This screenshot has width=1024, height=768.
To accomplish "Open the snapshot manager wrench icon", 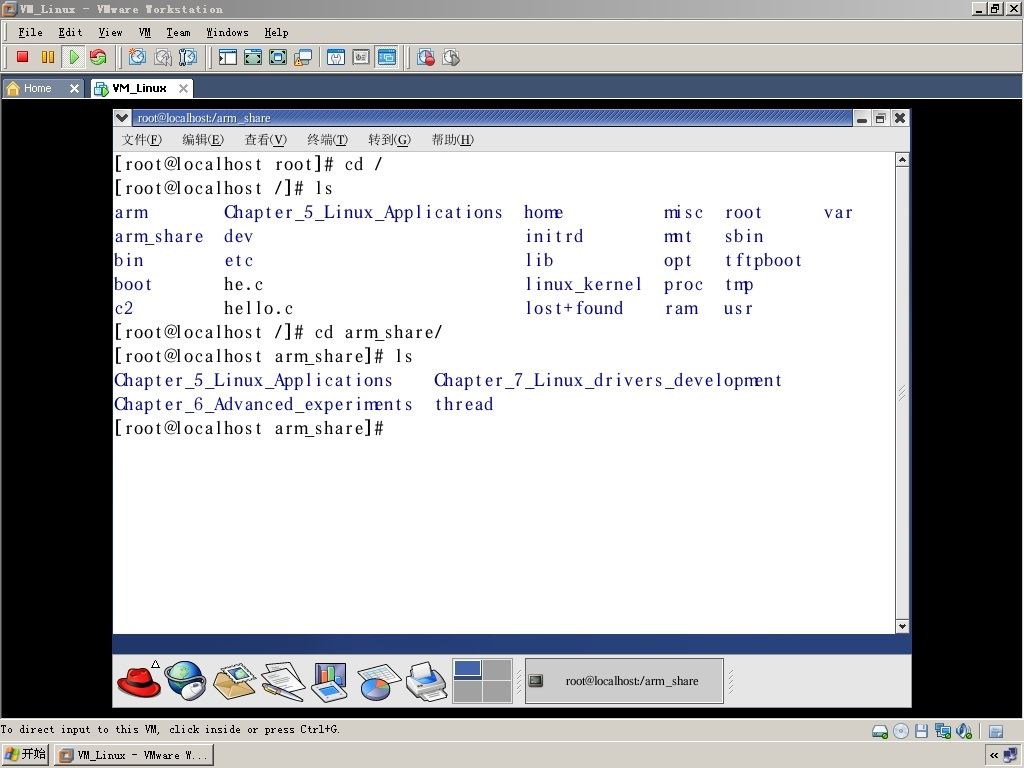I will pyautogui.click(x=188, y=57).
